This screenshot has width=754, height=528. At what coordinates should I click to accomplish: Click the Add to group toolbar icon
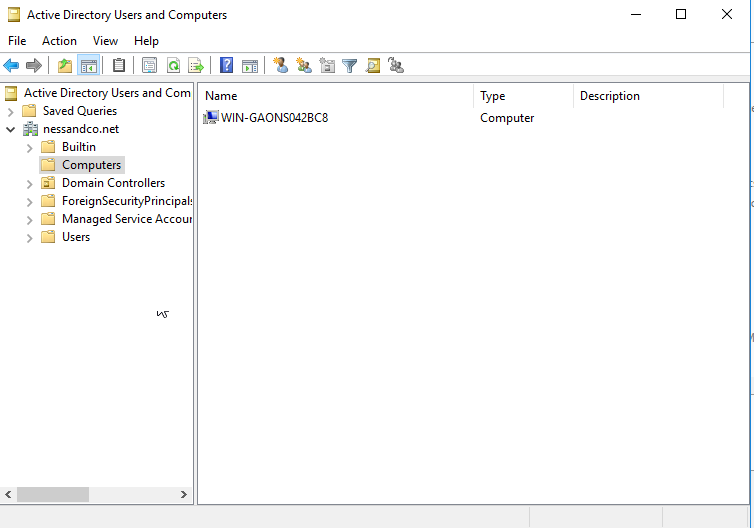pos(396,65)
